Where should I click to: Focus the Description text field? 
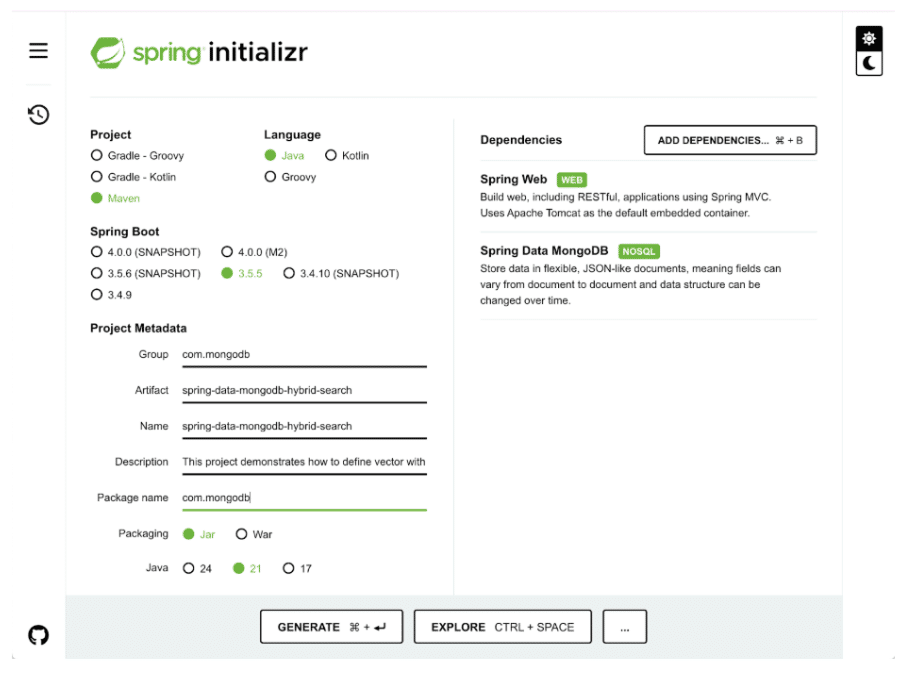pos(303,462)
